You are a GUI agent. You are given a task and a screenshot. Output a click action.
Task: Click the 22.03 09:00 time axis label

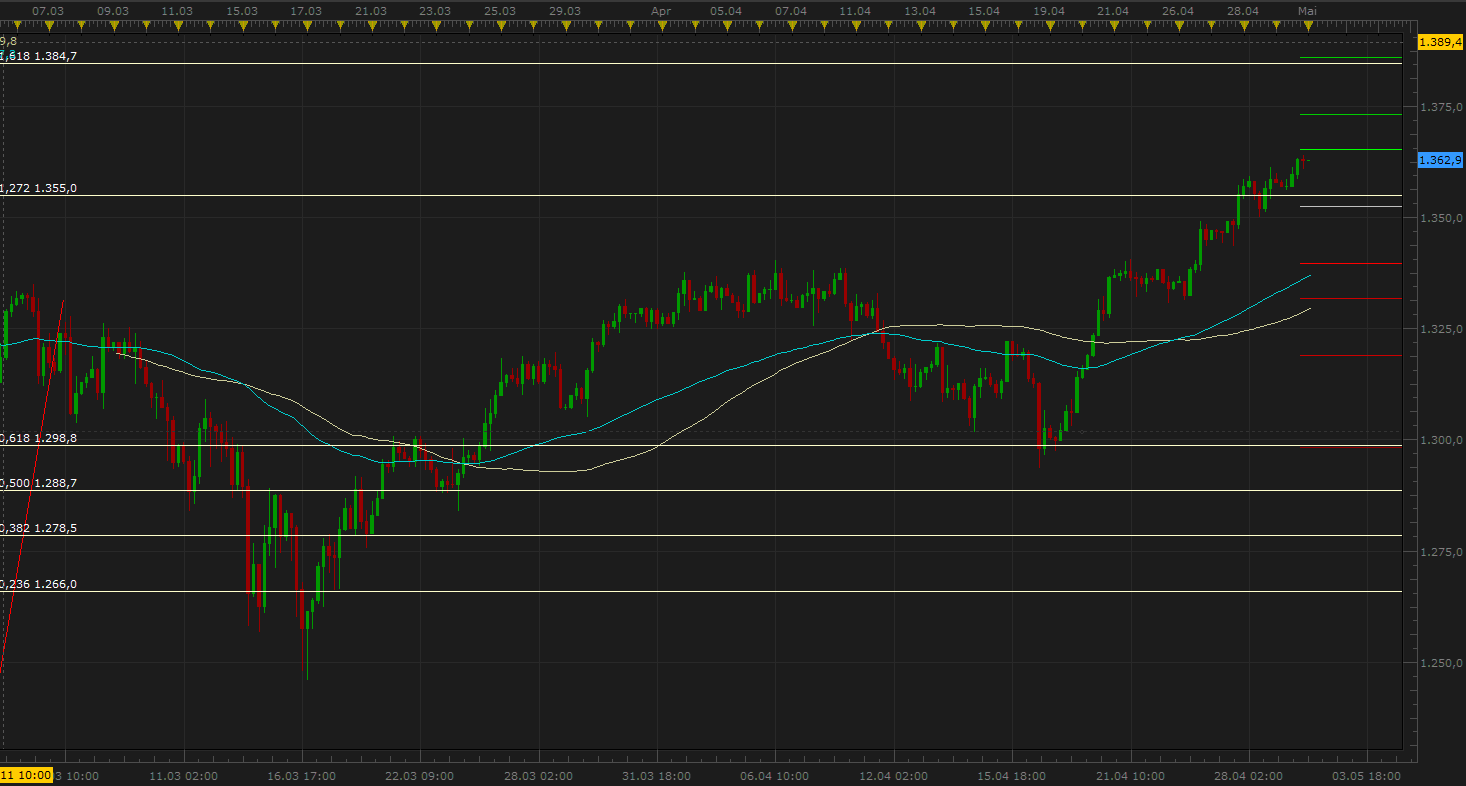[x=420, y=775]
